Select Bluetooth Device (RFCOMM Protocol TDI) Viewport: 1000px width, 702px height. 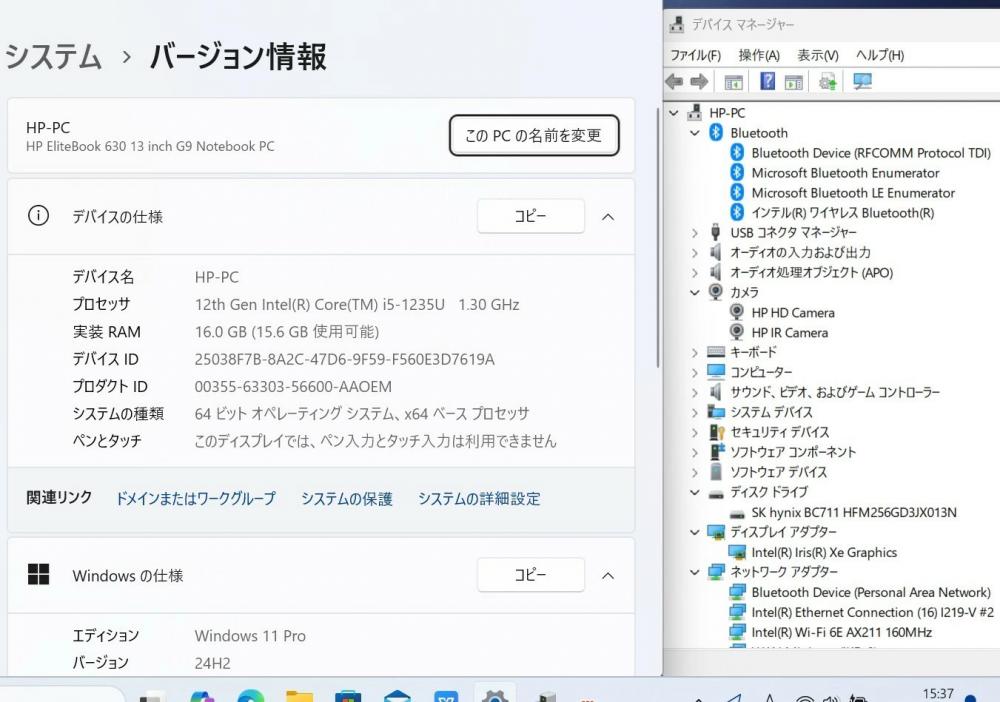click(871, 153)
